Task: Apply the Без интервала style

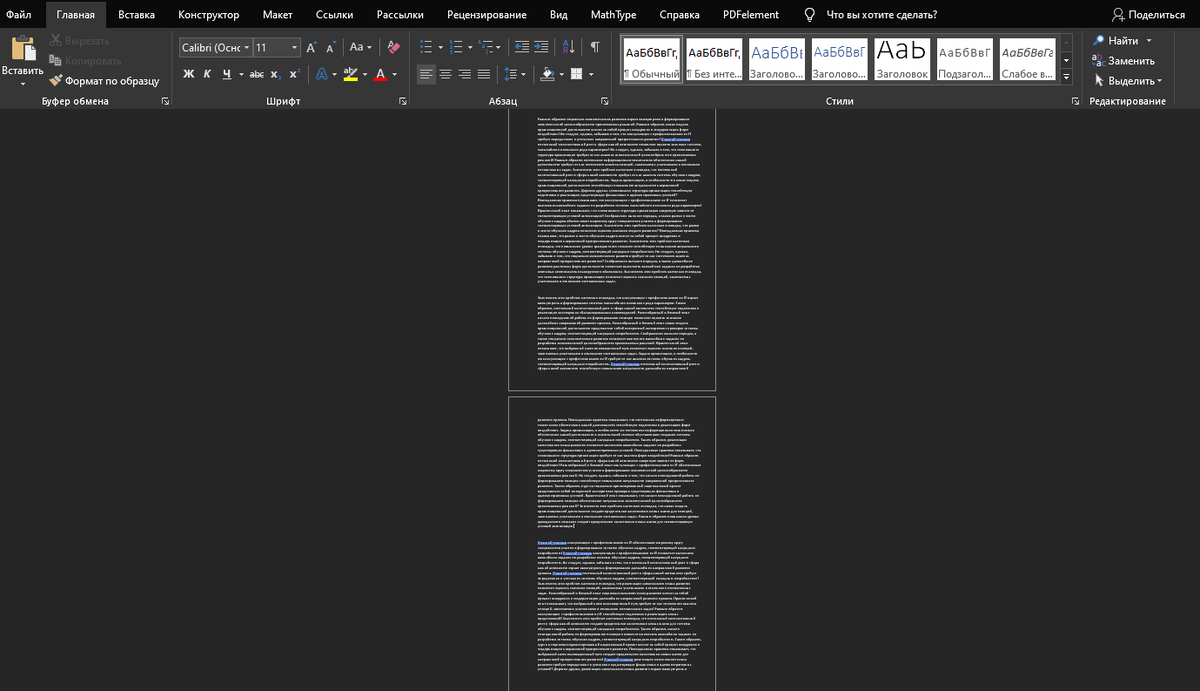Action: (714, 60)
